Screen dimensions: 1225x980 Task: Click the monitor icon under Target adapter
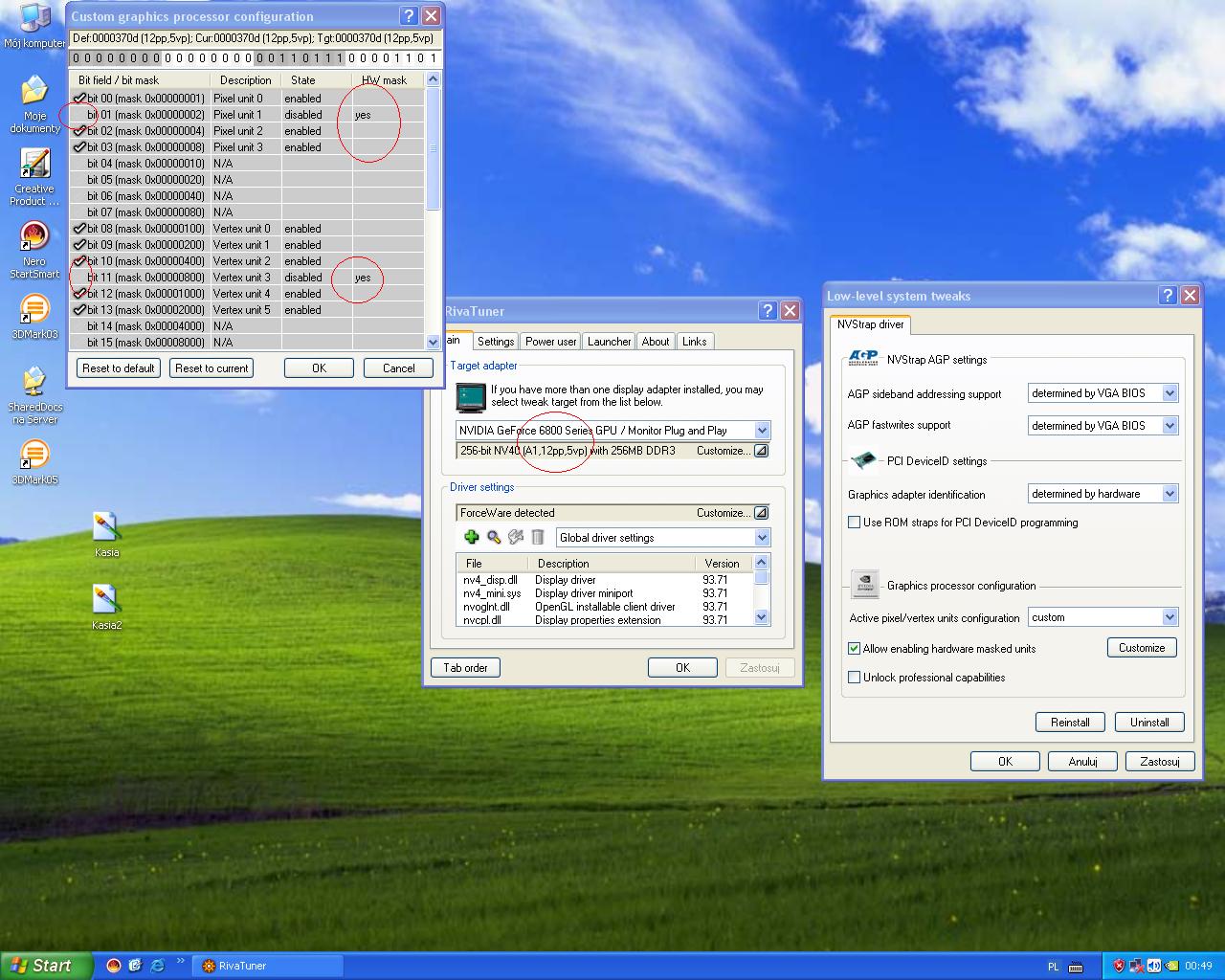click(x=471, y=395)
